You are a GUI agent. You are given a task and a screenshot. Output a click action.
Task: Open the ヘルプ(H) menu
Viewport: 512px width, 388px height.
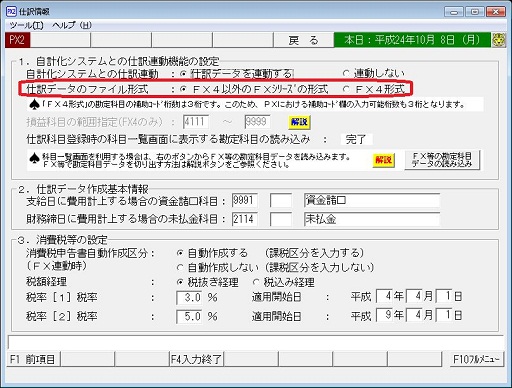point(72,25)
